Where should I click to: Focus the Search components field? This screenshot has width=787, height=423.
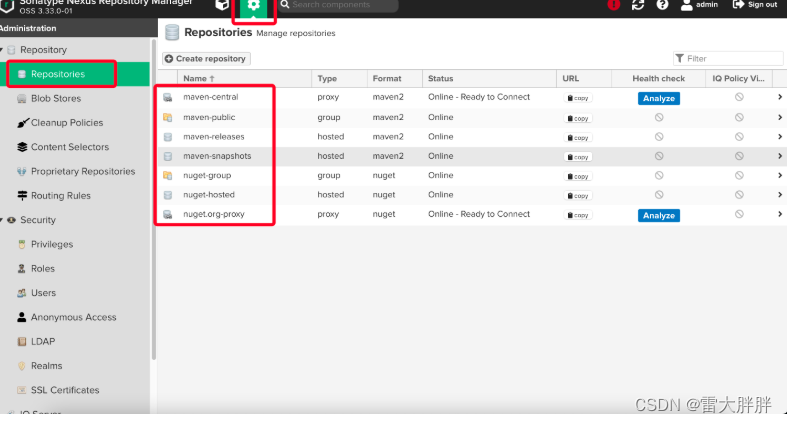[x=337, y=5]
